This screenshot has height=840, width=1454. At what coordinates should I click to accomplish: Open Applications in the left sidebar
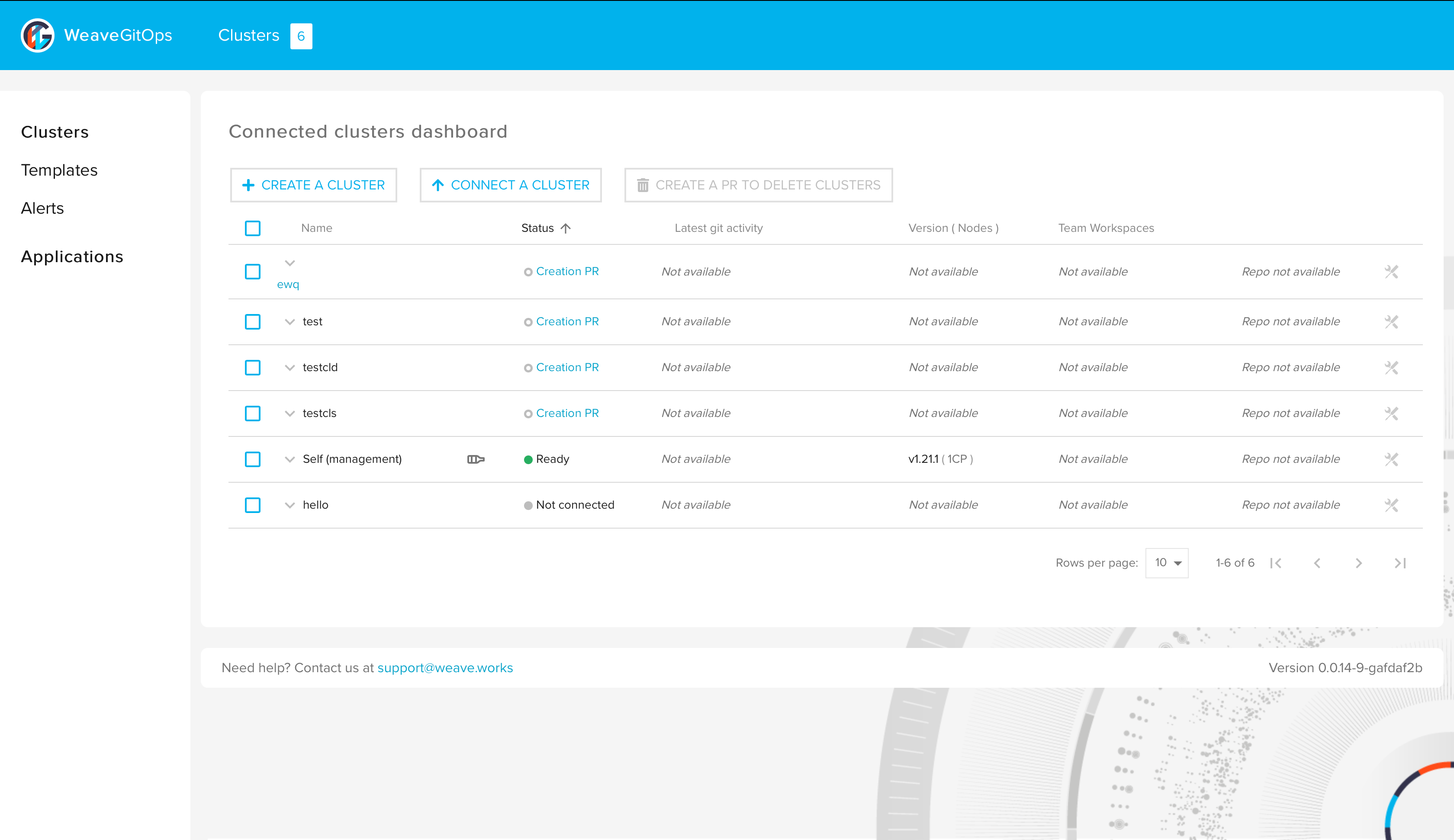click(x=72, y=257)
